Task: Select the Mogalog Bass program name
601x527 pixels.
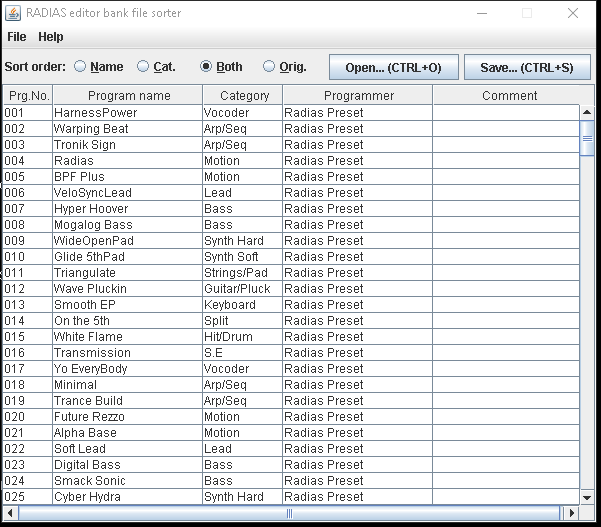Action: coord(127,225)
